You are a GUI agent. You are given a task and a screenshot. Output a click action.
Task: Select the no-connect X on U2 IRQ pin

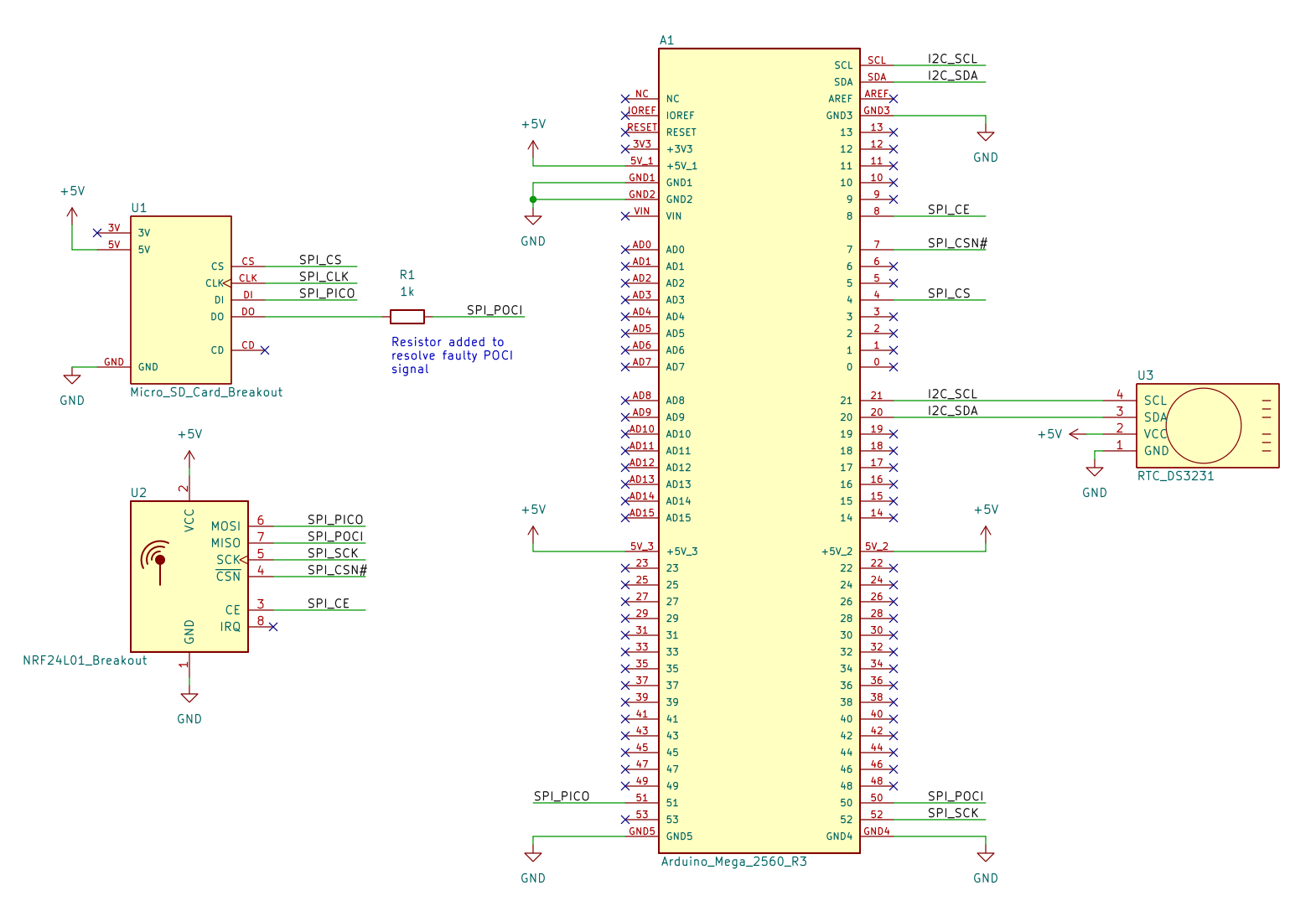coord(273,627)
